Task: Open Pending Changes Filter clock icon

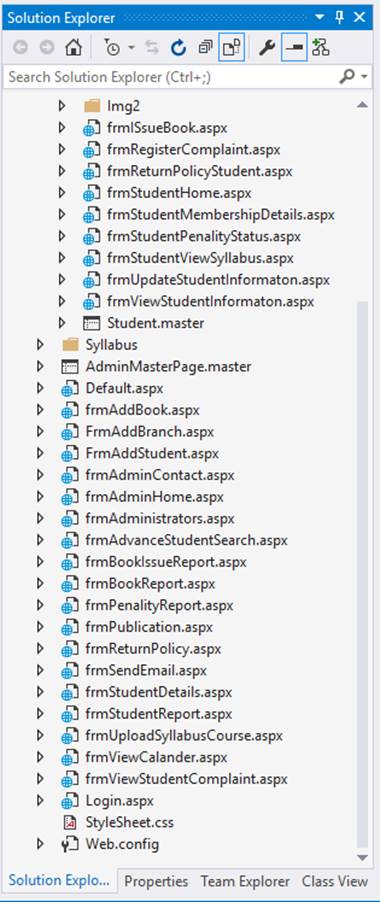Action: click(x=112, y=48)
